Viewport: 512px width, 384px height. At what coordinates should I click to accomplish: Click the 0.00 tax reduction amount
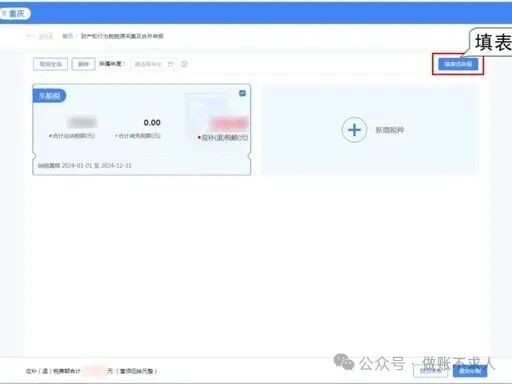(x=152, y=123)
